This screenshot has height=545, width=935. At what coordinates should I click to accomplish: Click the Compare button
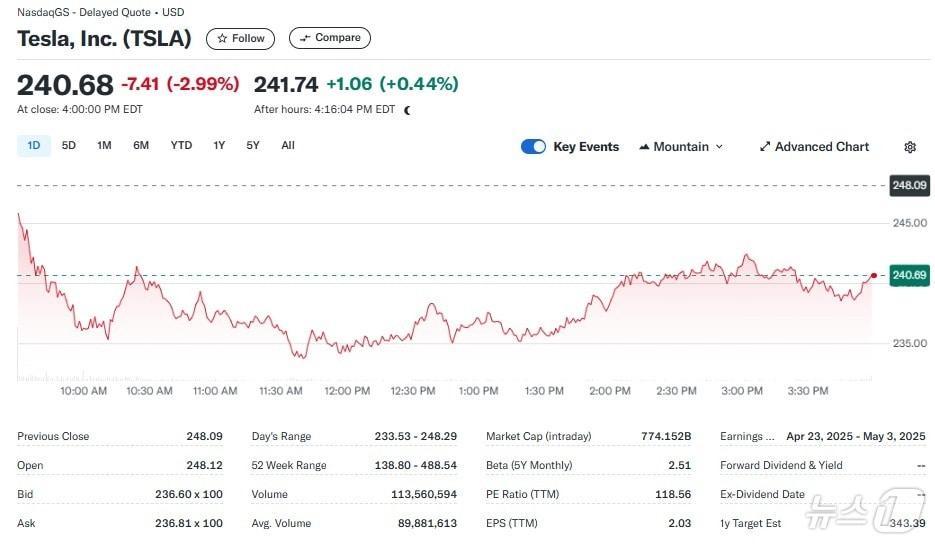[x=330, y=38]
